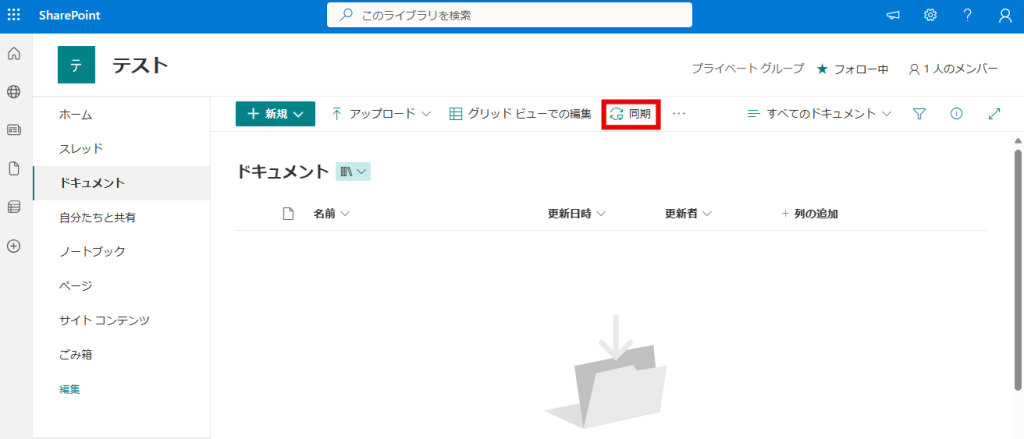The image size is (1024, 439).
Task: Click the Create plus icon in left rail
Action: 14,246
